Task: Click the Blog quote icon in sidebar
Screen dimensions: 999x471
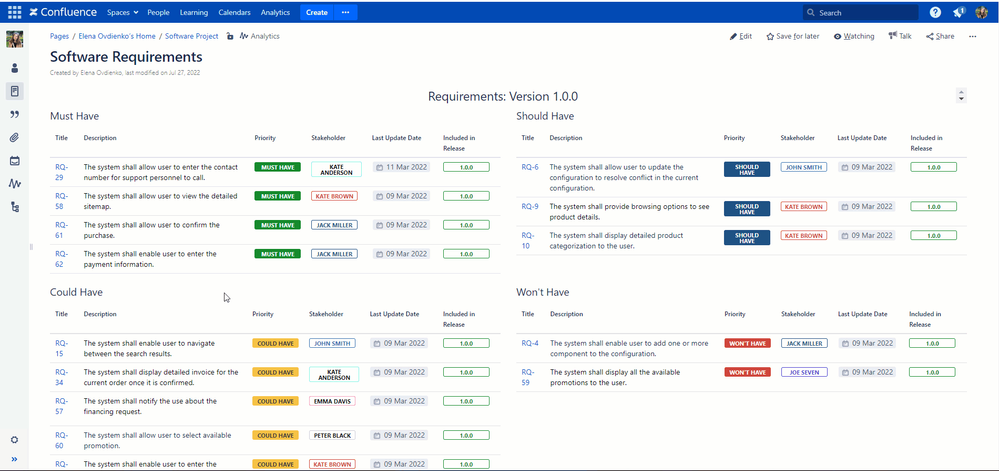Action: 14,114
